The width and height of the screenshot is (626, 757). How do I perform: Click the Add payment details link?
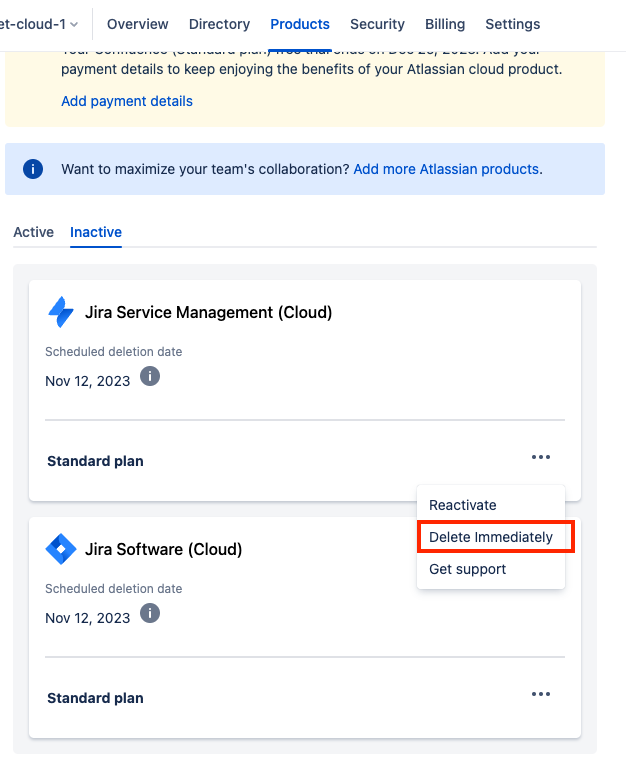coord(127,101)
